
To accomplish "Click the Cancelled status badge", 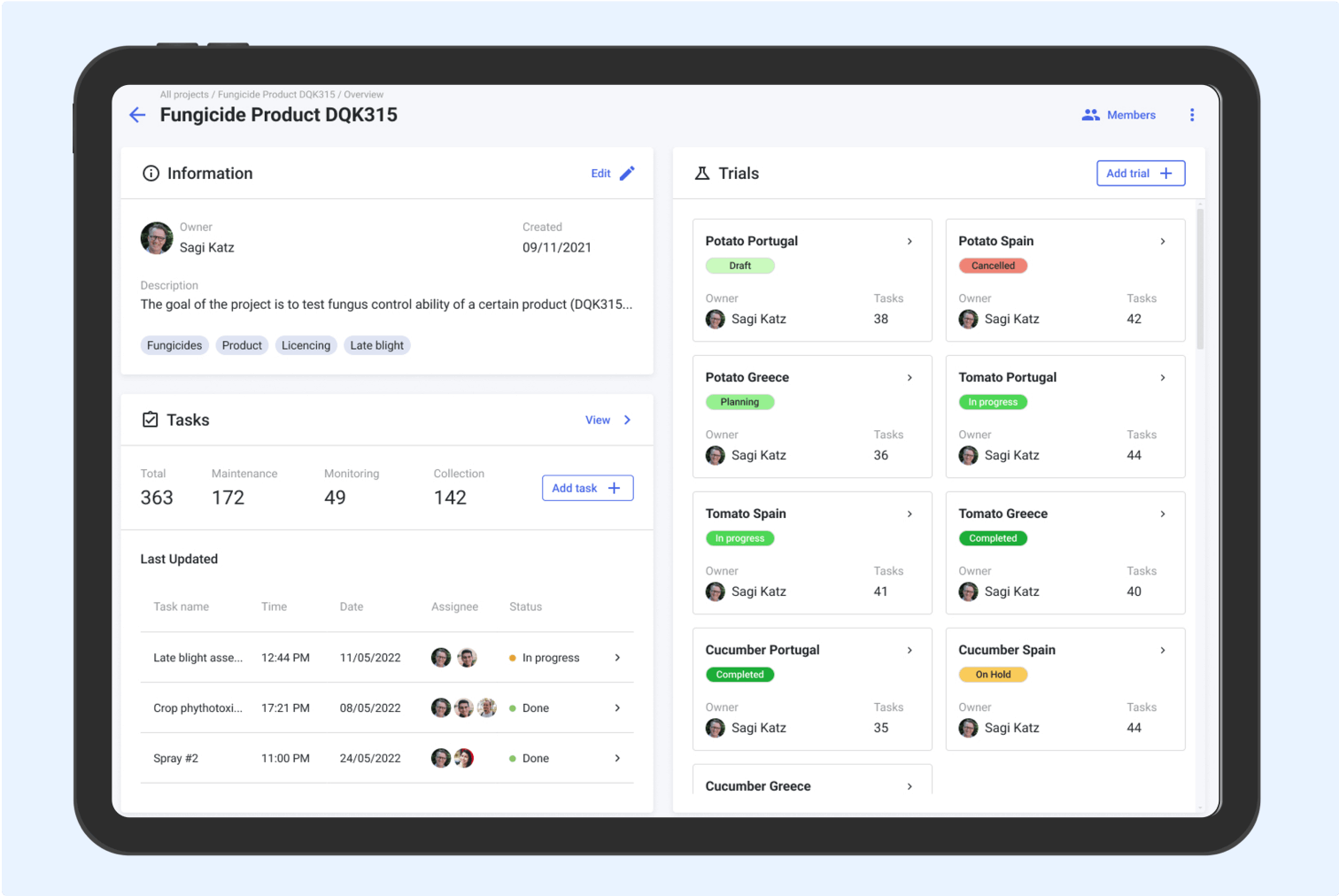I will point(994,266).
